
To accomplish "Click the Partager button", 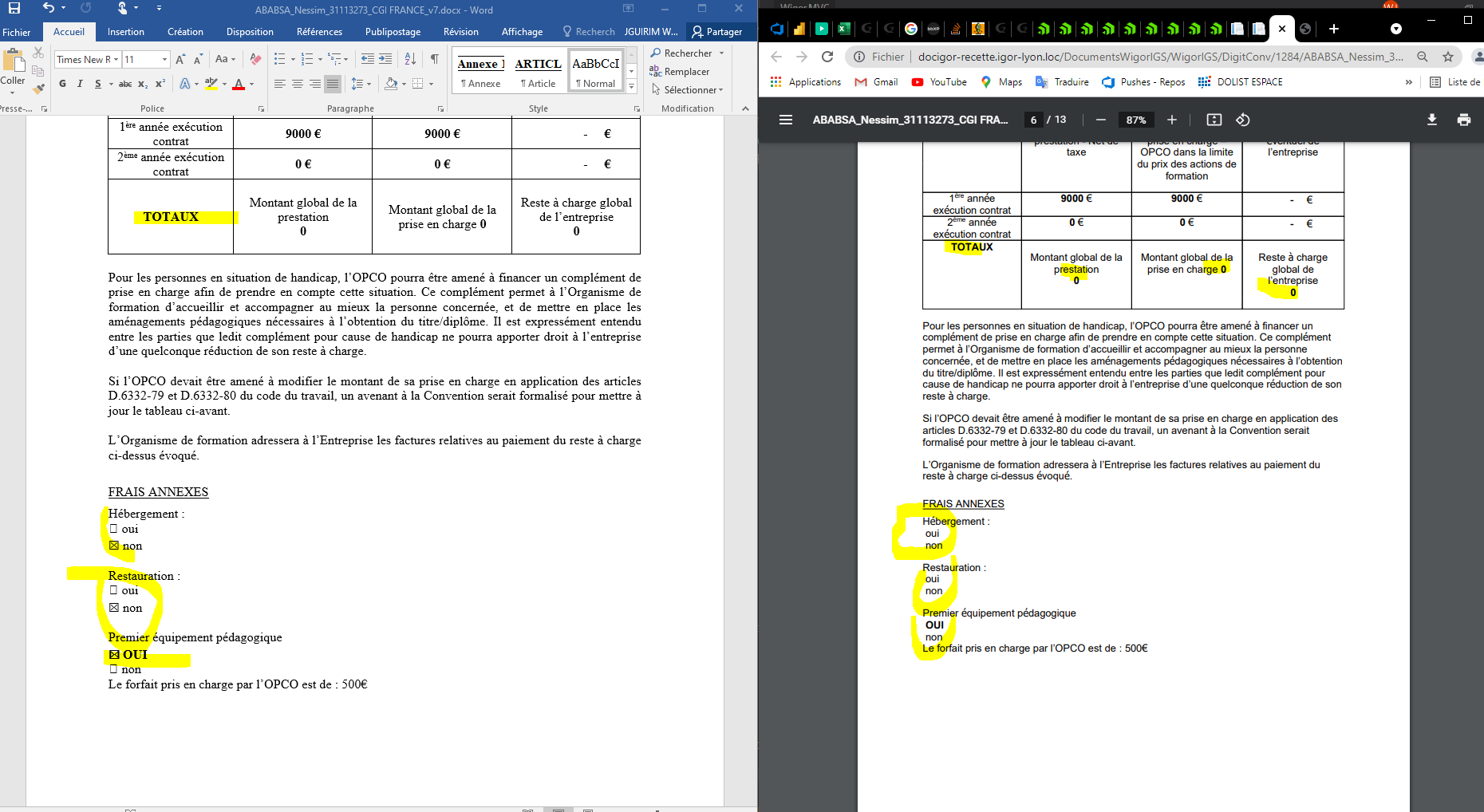I will click(716, 32).
